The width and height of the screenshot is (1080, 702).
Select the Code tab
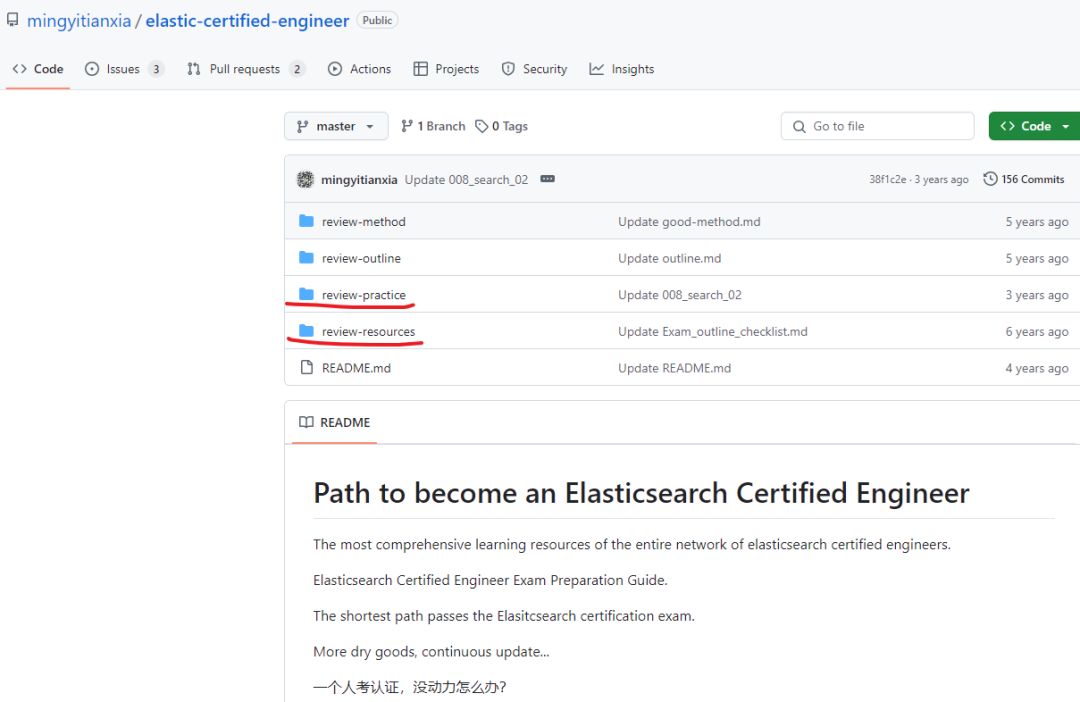[38, 69]
